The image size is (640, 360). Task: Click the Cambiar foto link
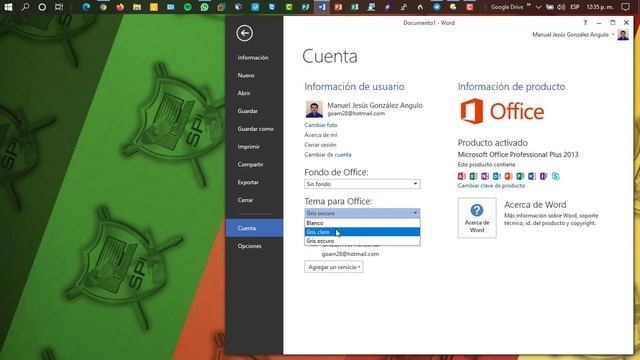click(321, 125)
